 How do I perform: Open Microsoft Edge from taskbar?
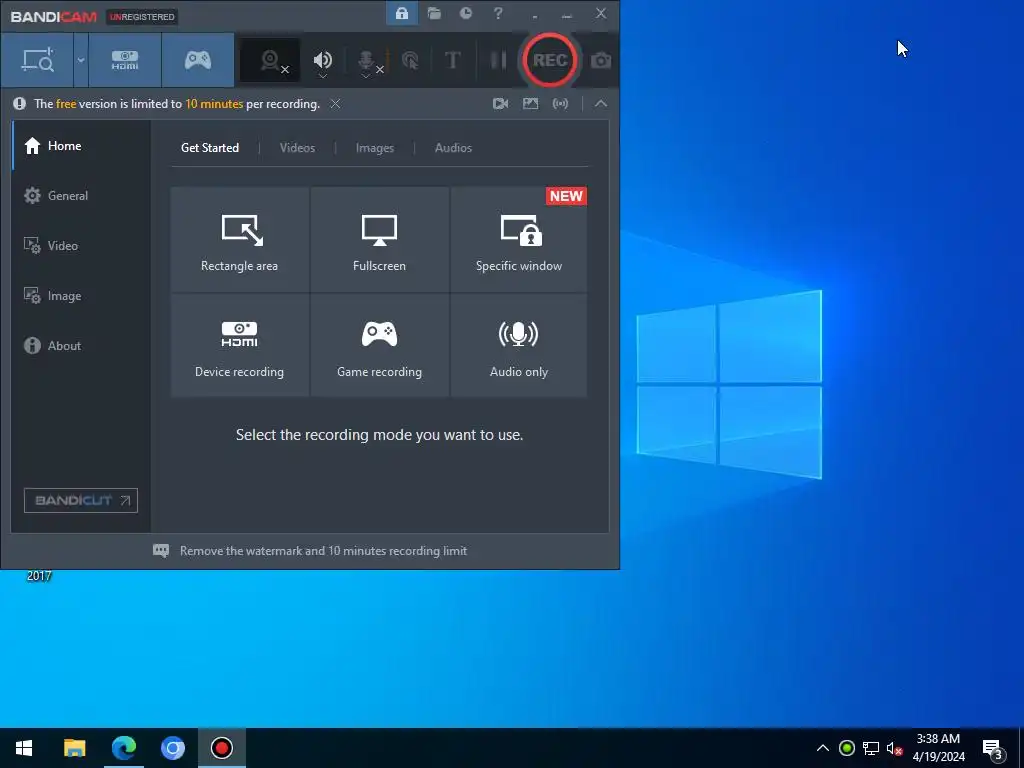tap(124, 748)
